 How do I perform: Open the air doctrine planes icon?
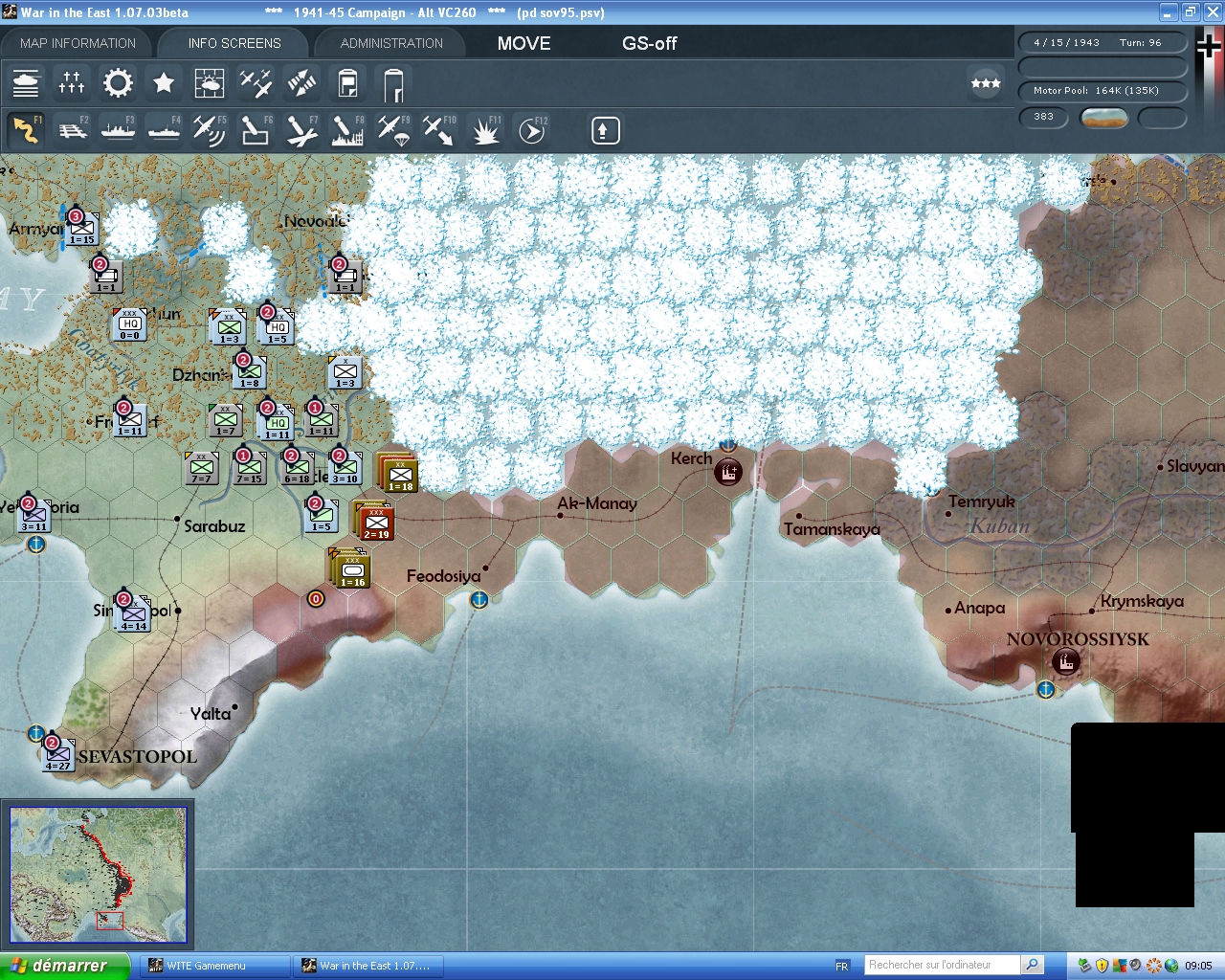(x=256, y=83)
